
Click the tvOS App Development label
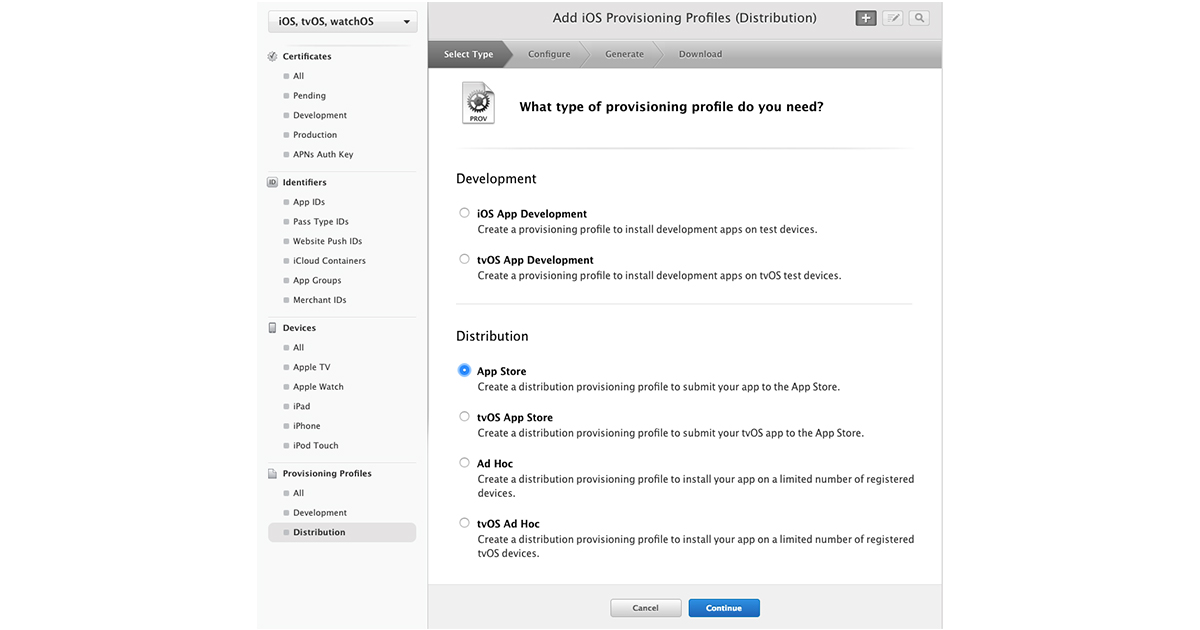tap(535, 260)
